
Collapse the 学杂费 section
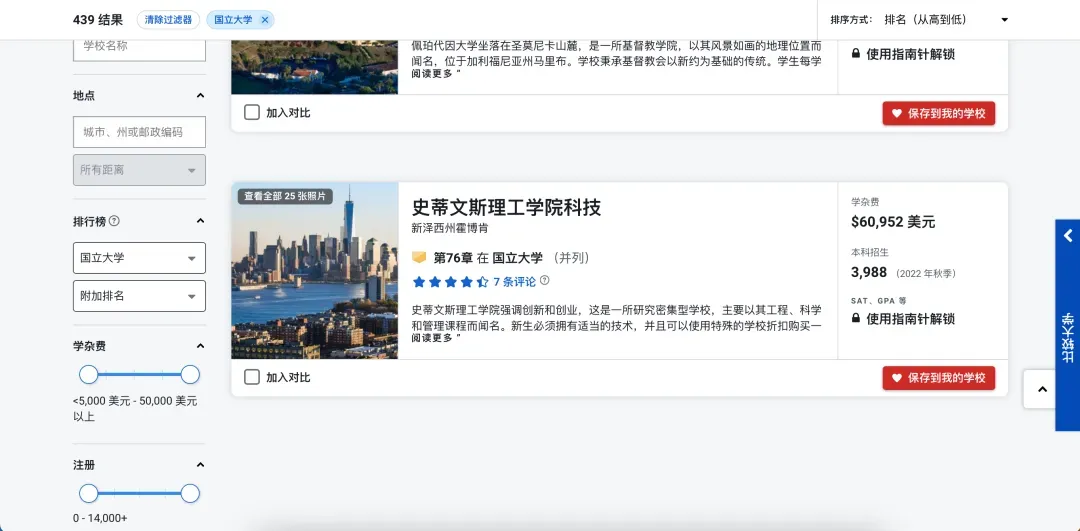(x=200, y=346)
